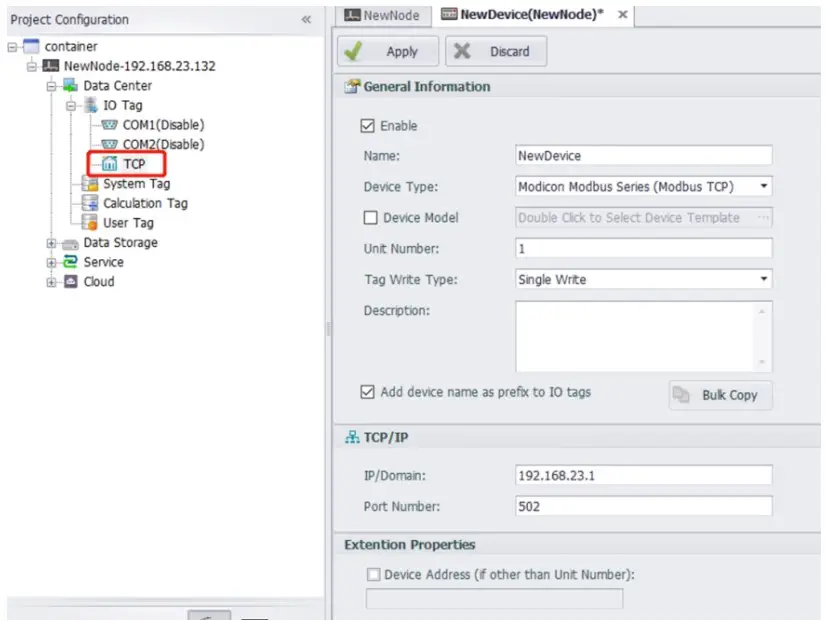
Task: Click the IP/Domain field 192.168.23.1
Action: point(643,475)
